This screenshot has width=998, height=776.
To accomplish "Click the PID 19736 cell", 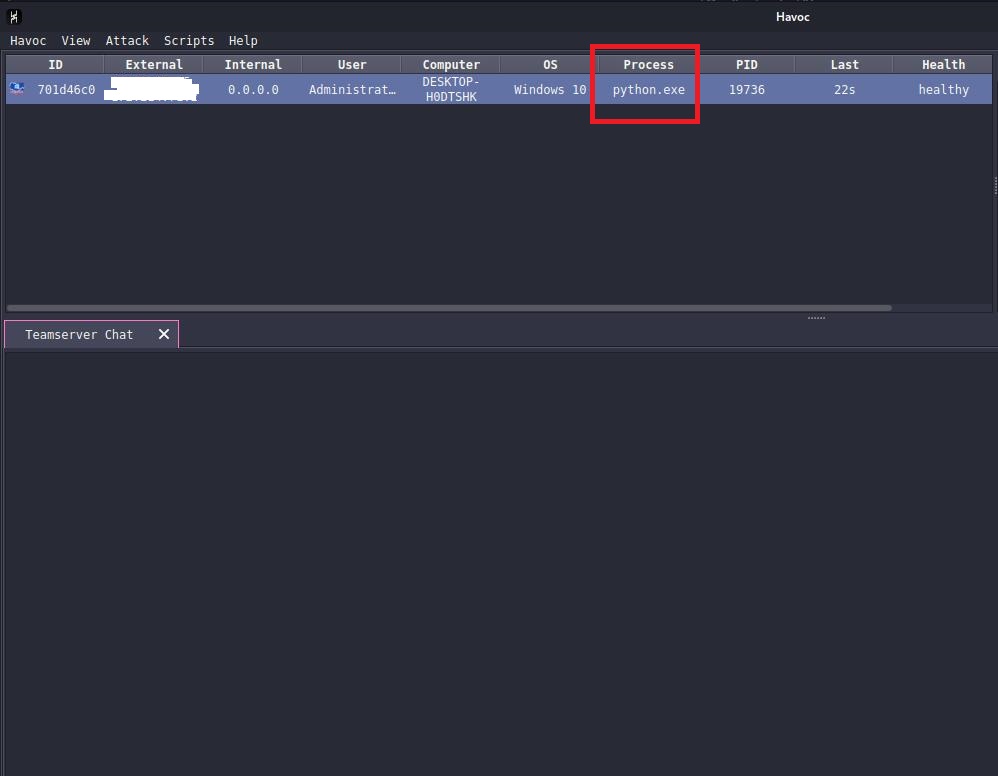I will pos(747,90).
